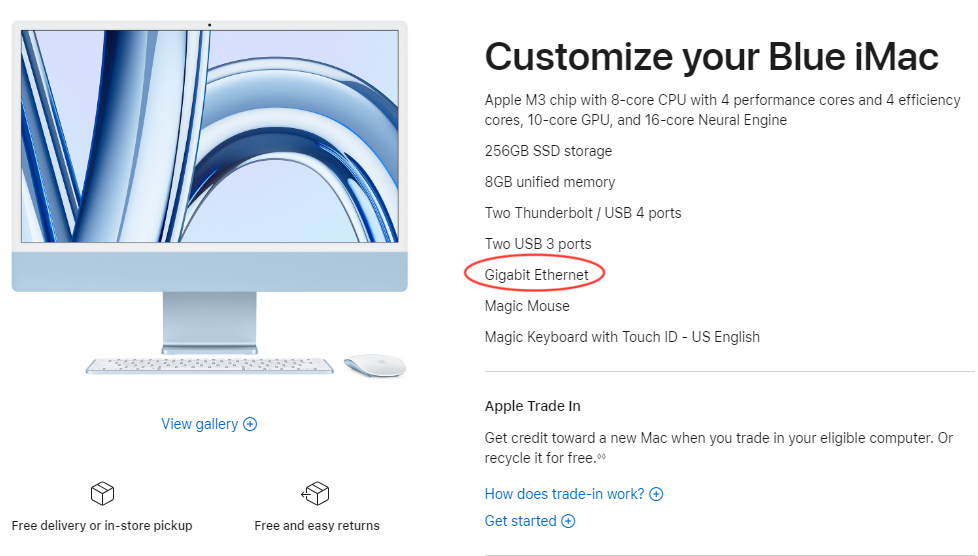Click the 256GB SSD storage line
This screenshot has width=978, height=556.
coord(548,151)
